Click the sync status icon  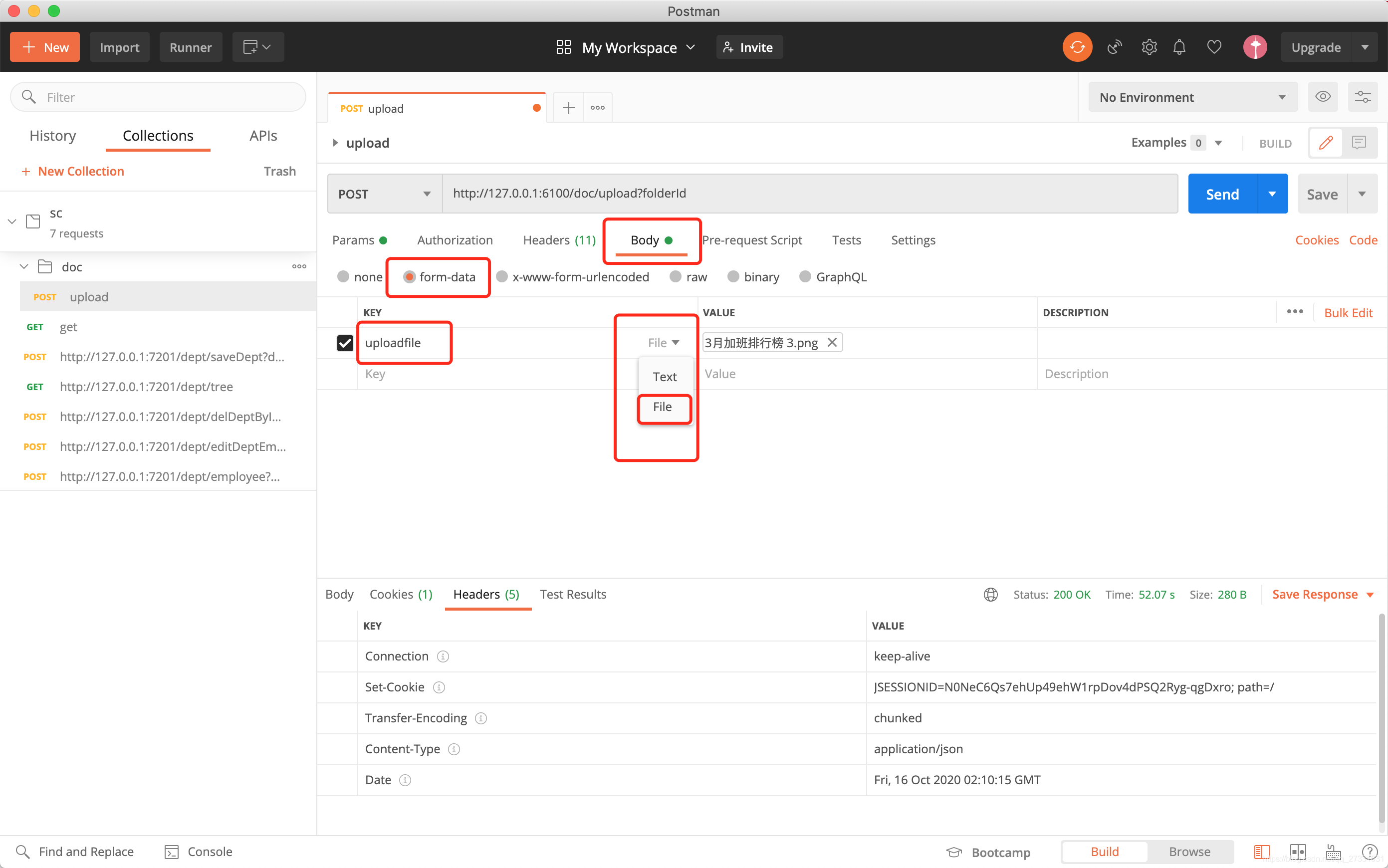click(x=1077, y=47)
